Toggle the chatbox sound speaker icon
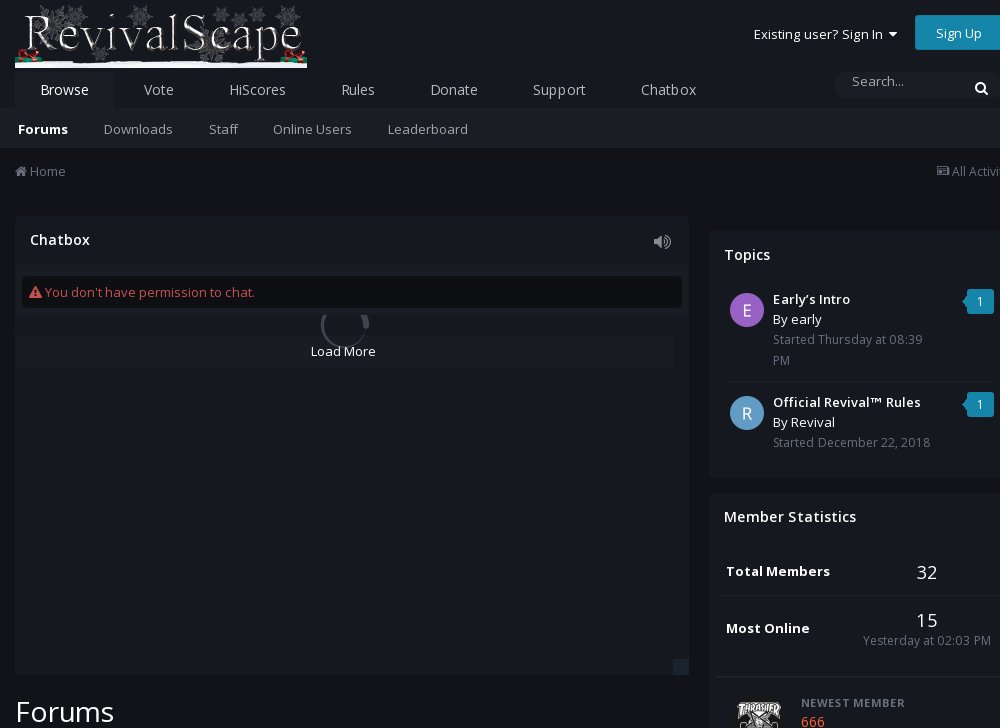1000x728 pixels. (662, 241)
